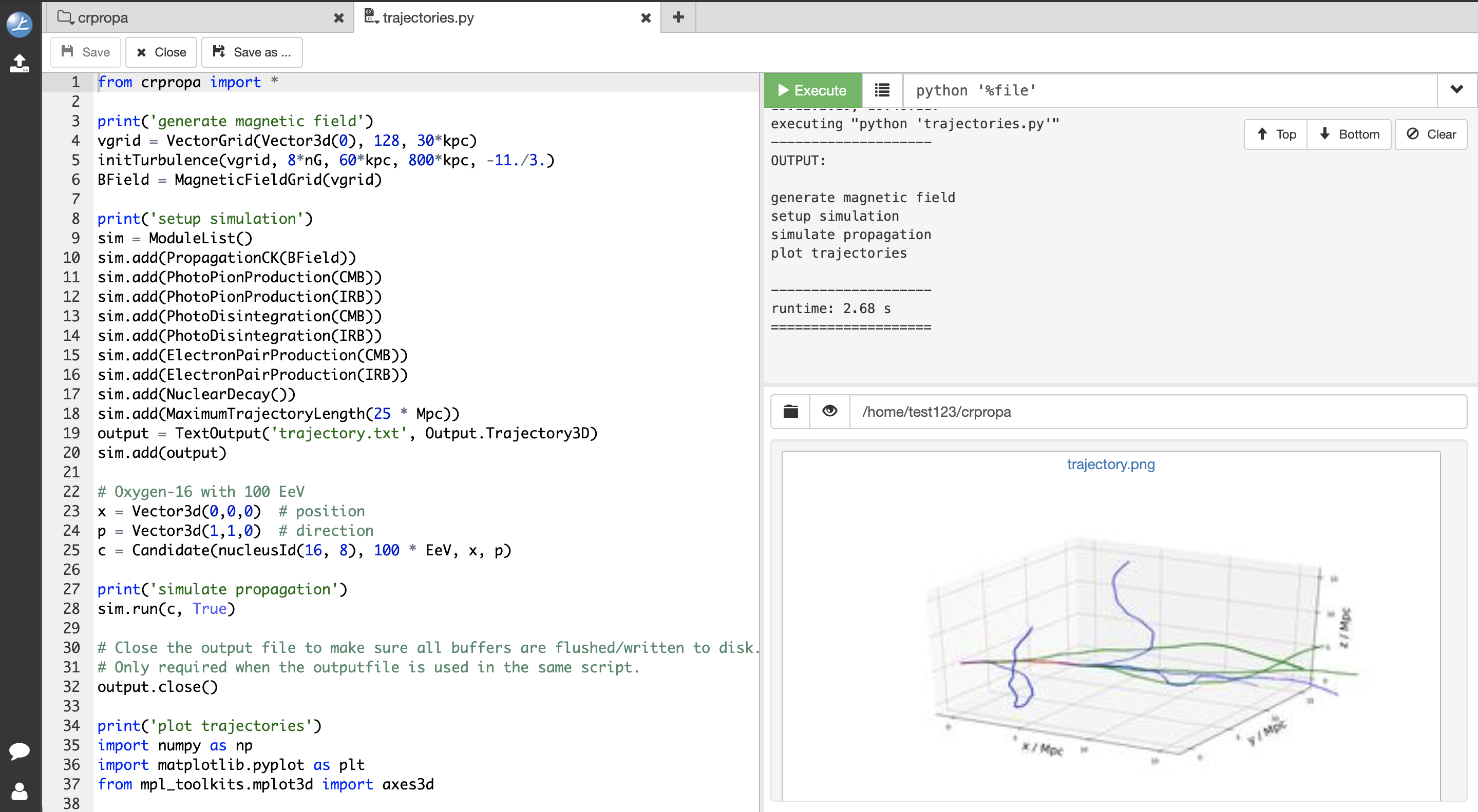This screenshot has width=1478, height=812.
Task: Jump to Top of the output log
Action: pos(1275,133)
